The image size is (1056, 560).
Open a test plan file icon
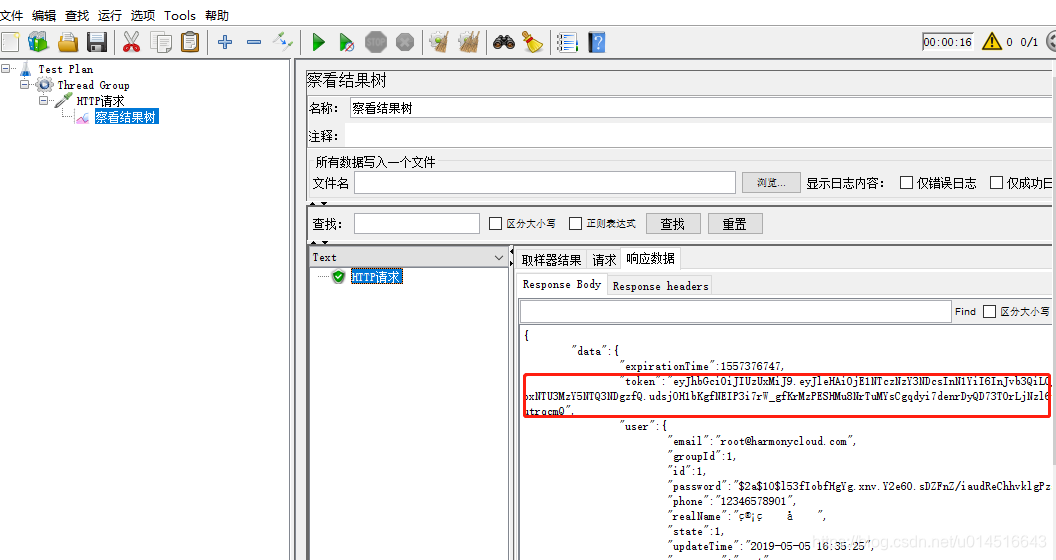[x=68, y=42]
